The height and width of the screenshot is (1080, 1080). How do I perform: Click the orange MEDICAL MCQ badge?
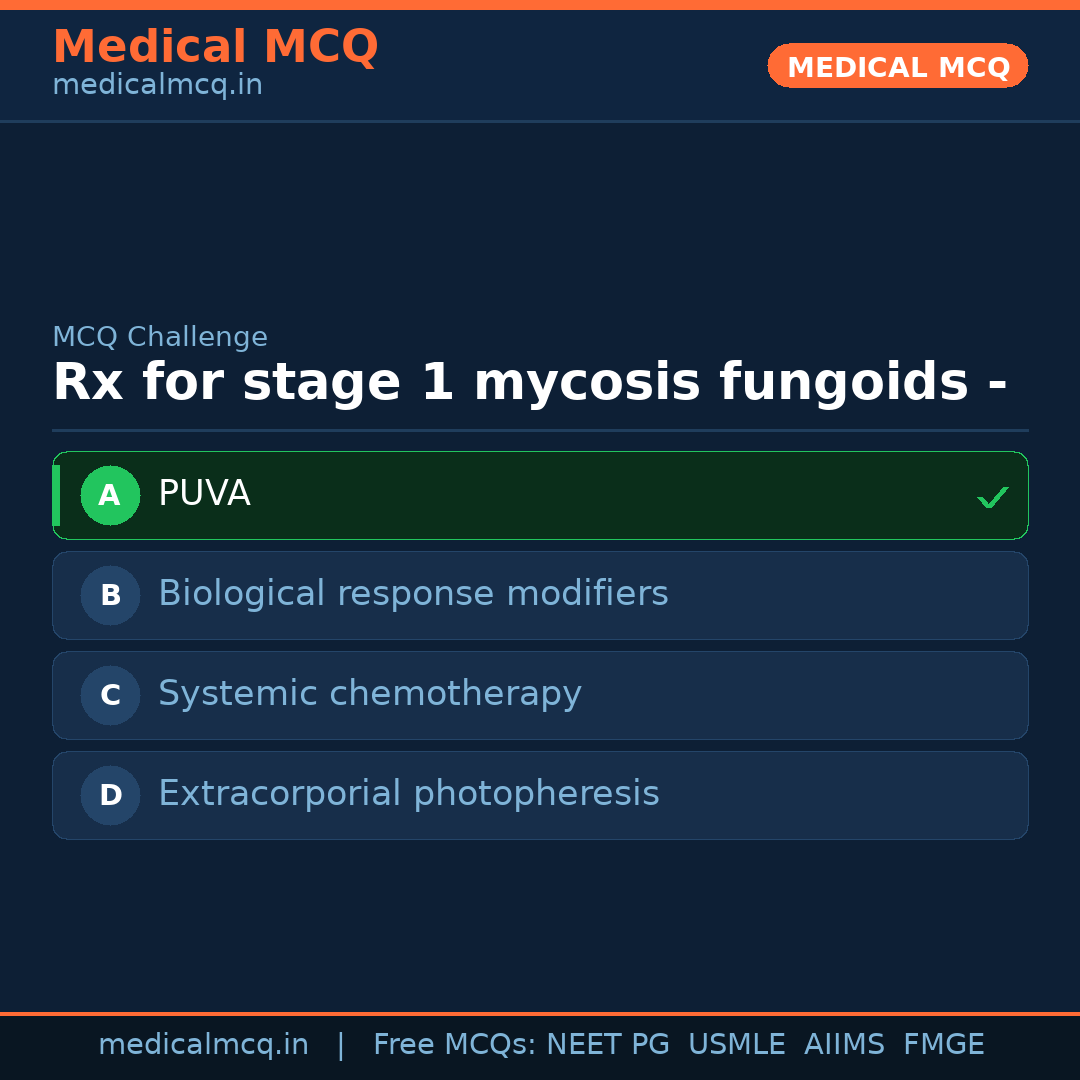coord(897,65)
